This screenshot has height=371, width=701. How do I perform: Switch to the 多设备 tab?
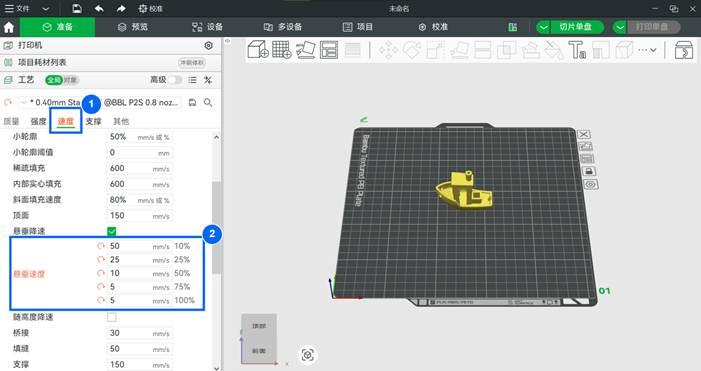coord(283,27)
